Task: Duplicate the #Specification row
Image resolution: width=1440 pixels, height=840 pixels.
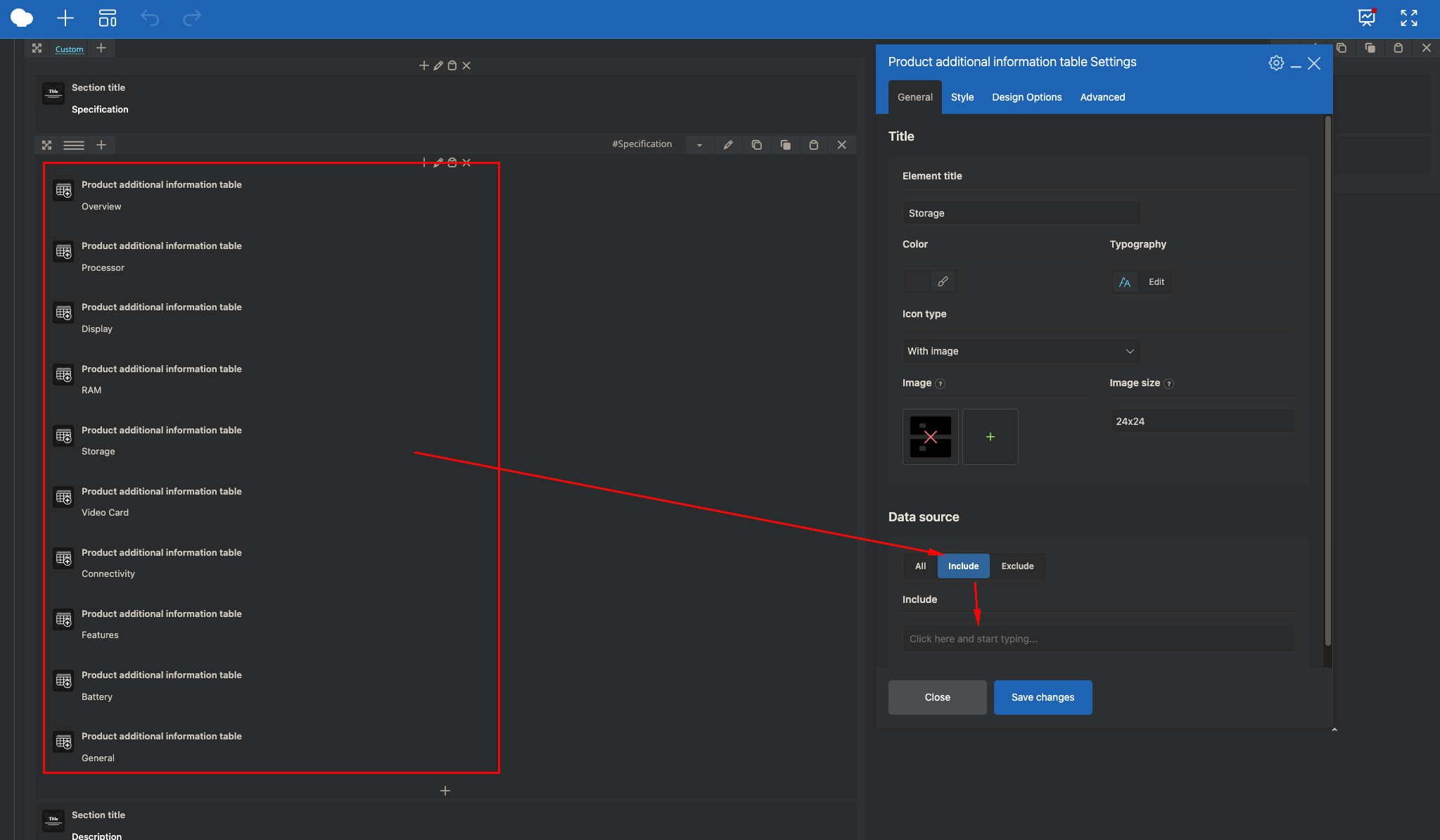Action: pos(786,145)
